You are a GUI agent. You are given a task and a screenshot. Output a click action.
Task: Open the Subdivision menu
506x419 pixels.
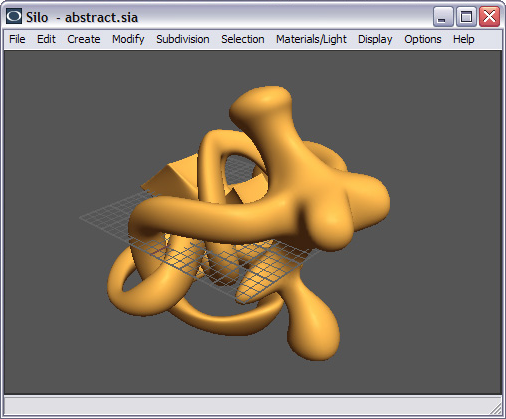coord(183,39)
